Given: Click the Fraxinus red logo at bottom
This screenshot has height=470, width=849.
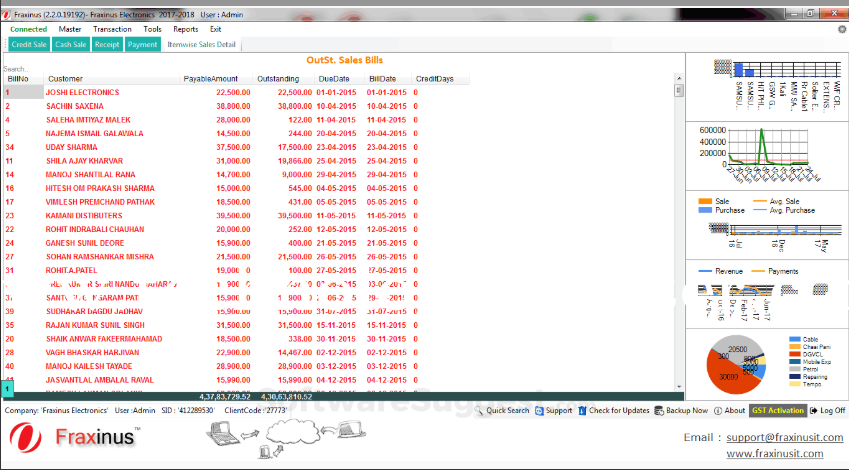Looking at the screenshot, I should [x=25, y=439].
